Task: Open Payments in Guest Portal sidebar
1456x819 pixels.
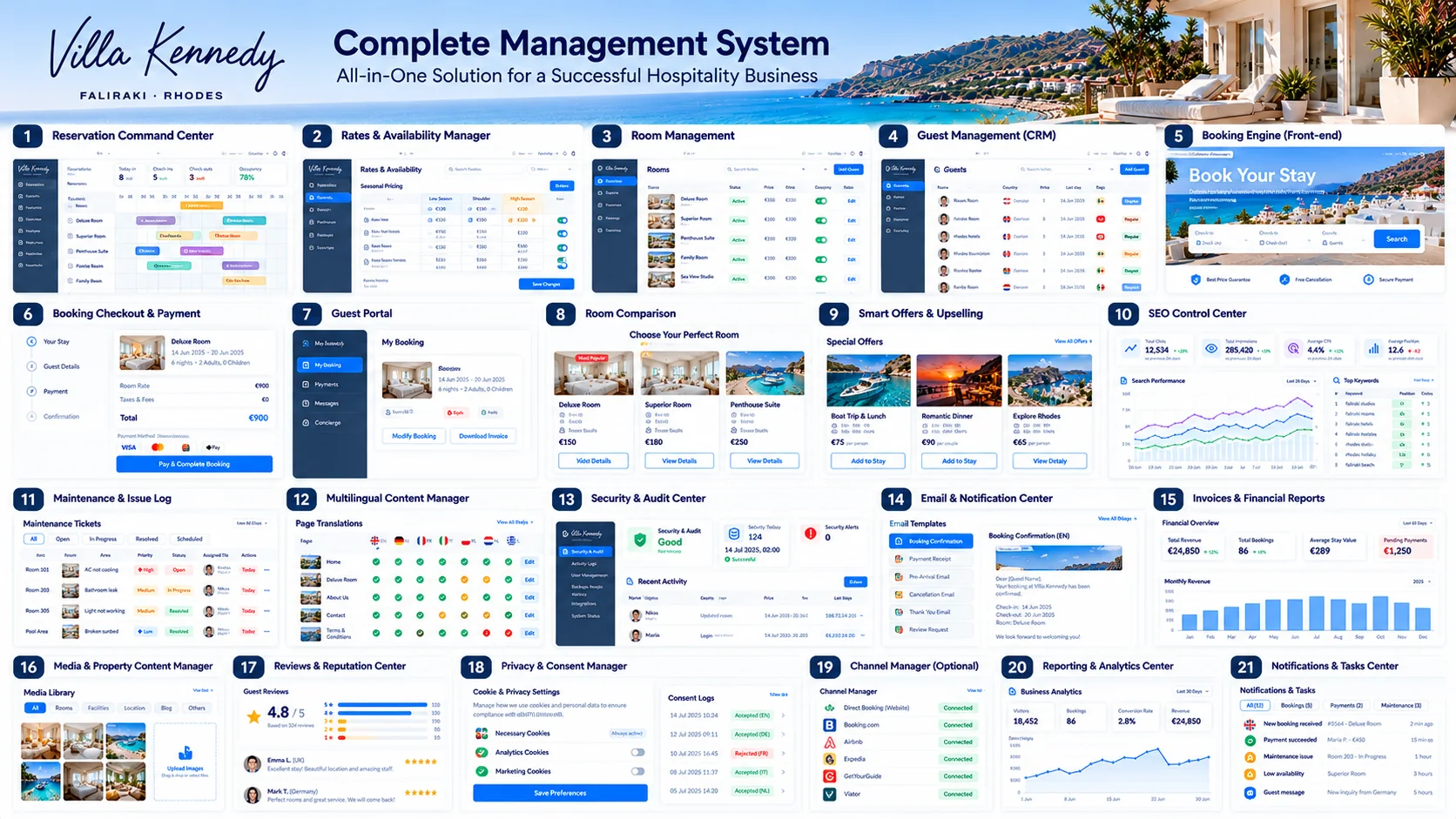Action: (x=331, y=384)
